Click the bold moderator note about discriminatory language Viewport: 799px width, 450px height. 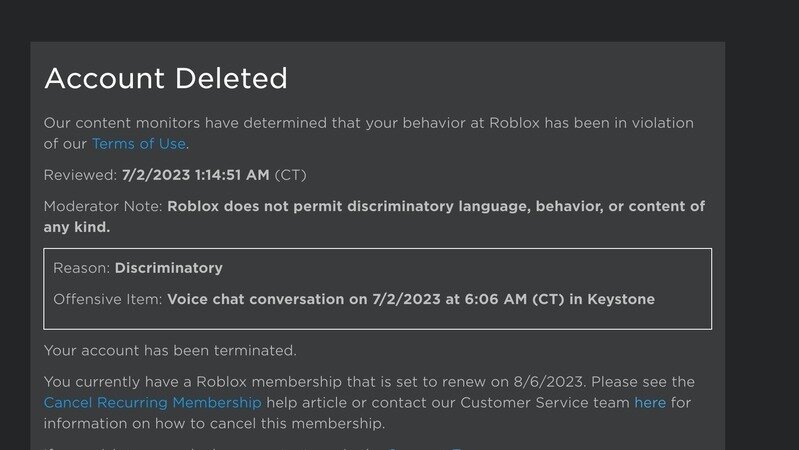click(x=435, y=206)
